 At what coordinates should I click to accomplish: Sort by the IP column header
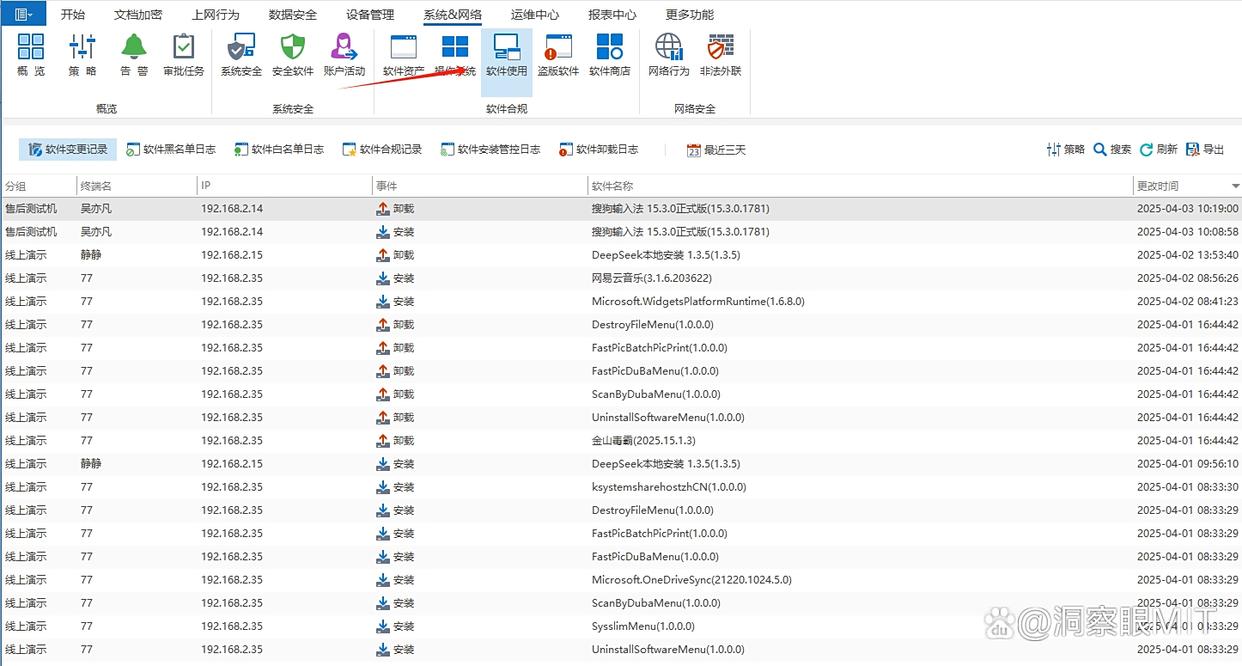285,186
